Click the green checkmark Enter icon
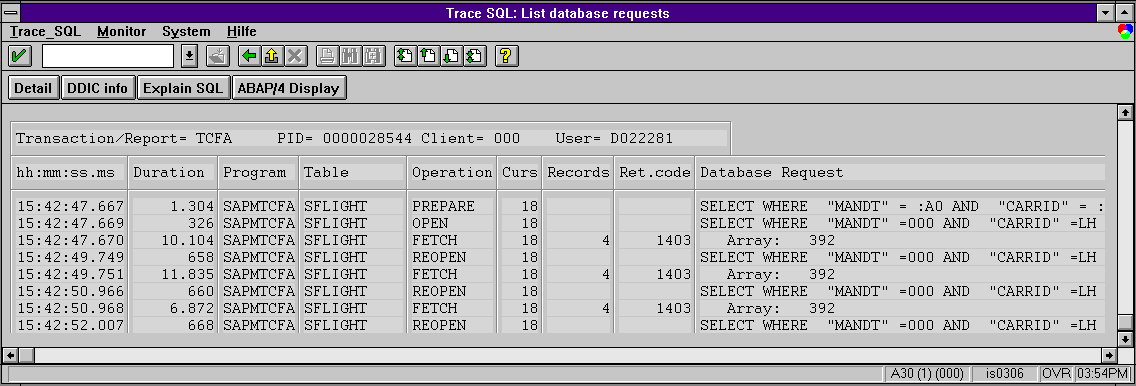 pos(20,56)
